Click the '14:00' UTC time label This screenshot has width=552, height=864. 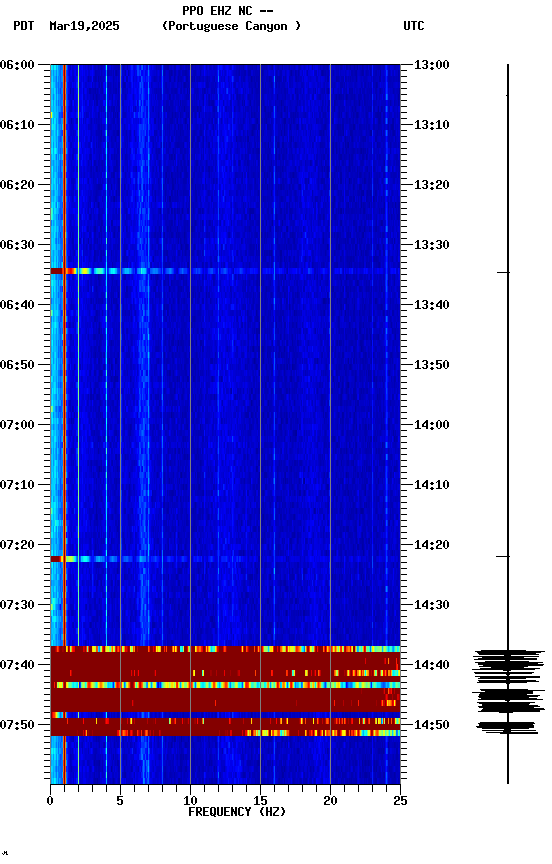(432, 425)
